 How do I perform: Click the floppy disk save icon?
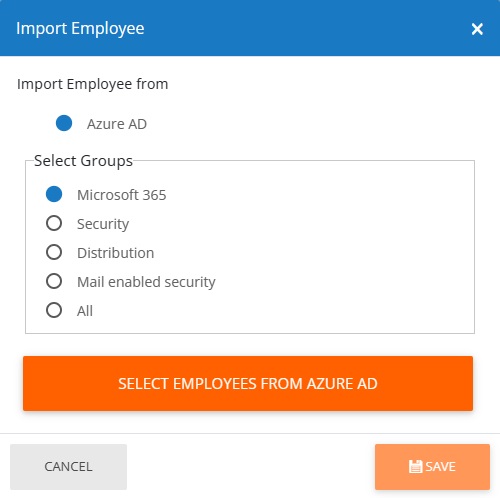point(415,467)
